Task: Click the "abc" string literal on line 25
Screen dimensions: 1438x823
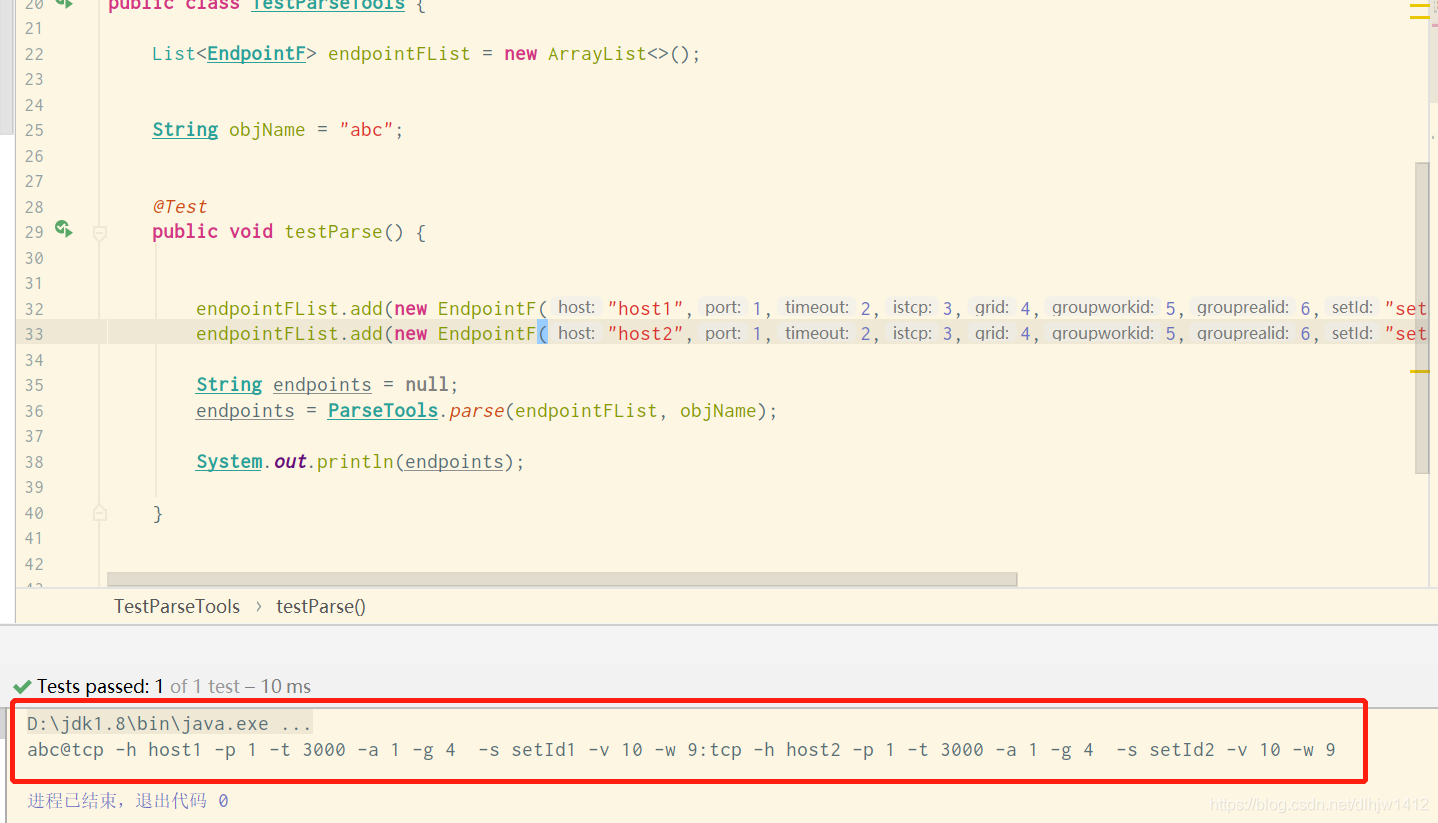Action: [366, 130]
